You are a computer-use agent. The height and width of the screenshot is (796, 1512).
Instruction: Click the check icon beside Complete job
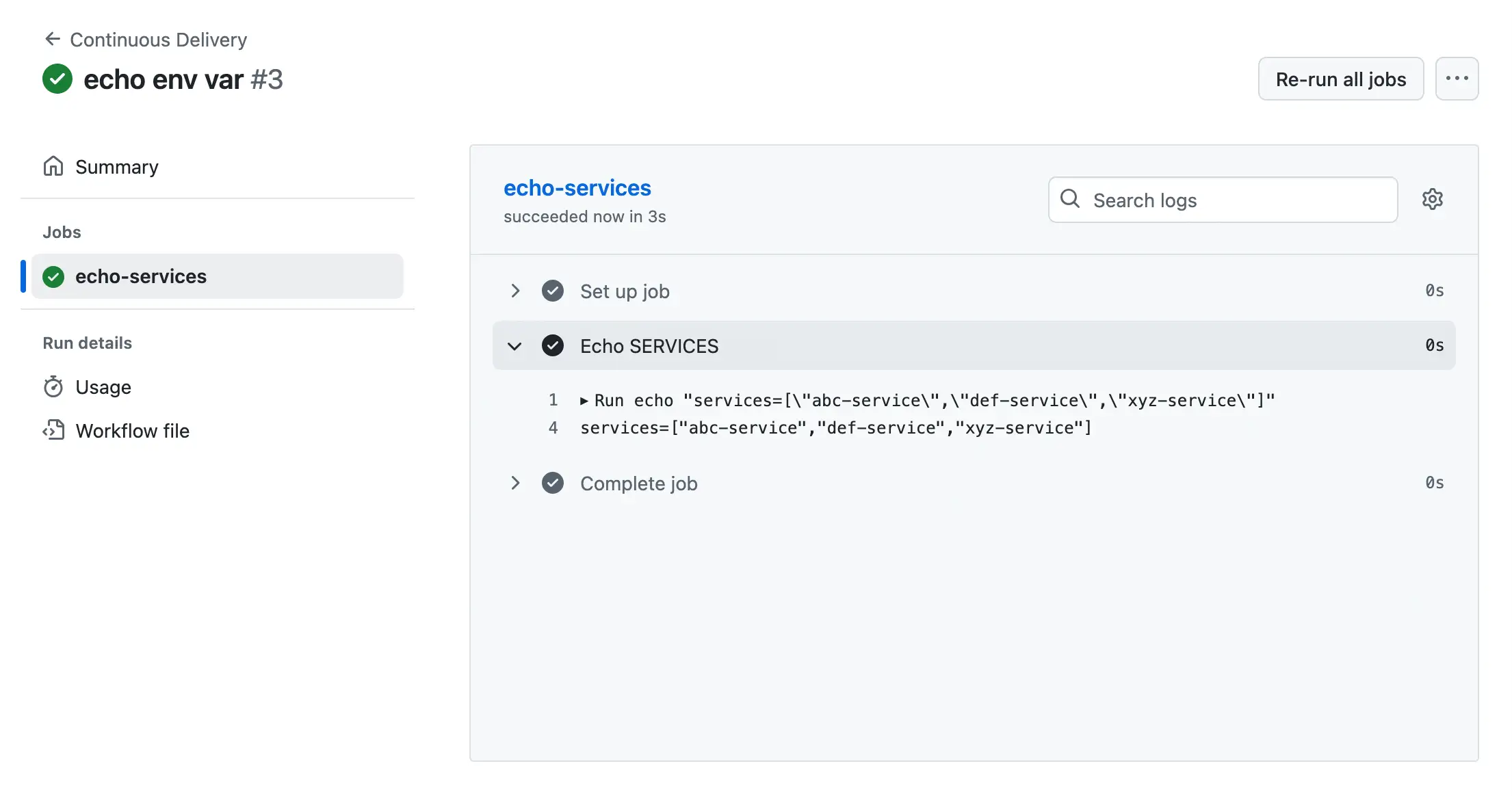click(552, 483)
